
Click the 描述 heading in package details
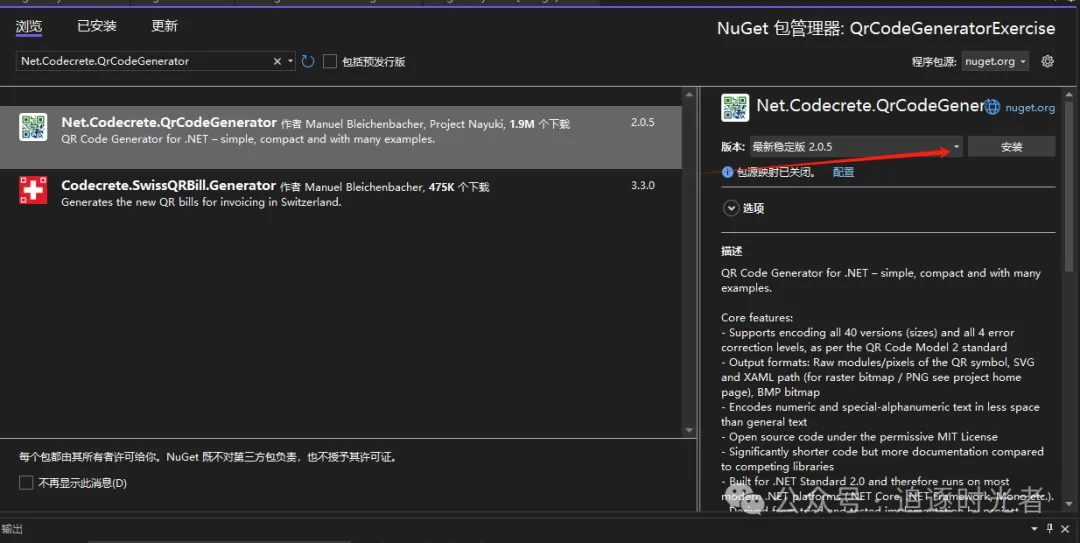731,252
